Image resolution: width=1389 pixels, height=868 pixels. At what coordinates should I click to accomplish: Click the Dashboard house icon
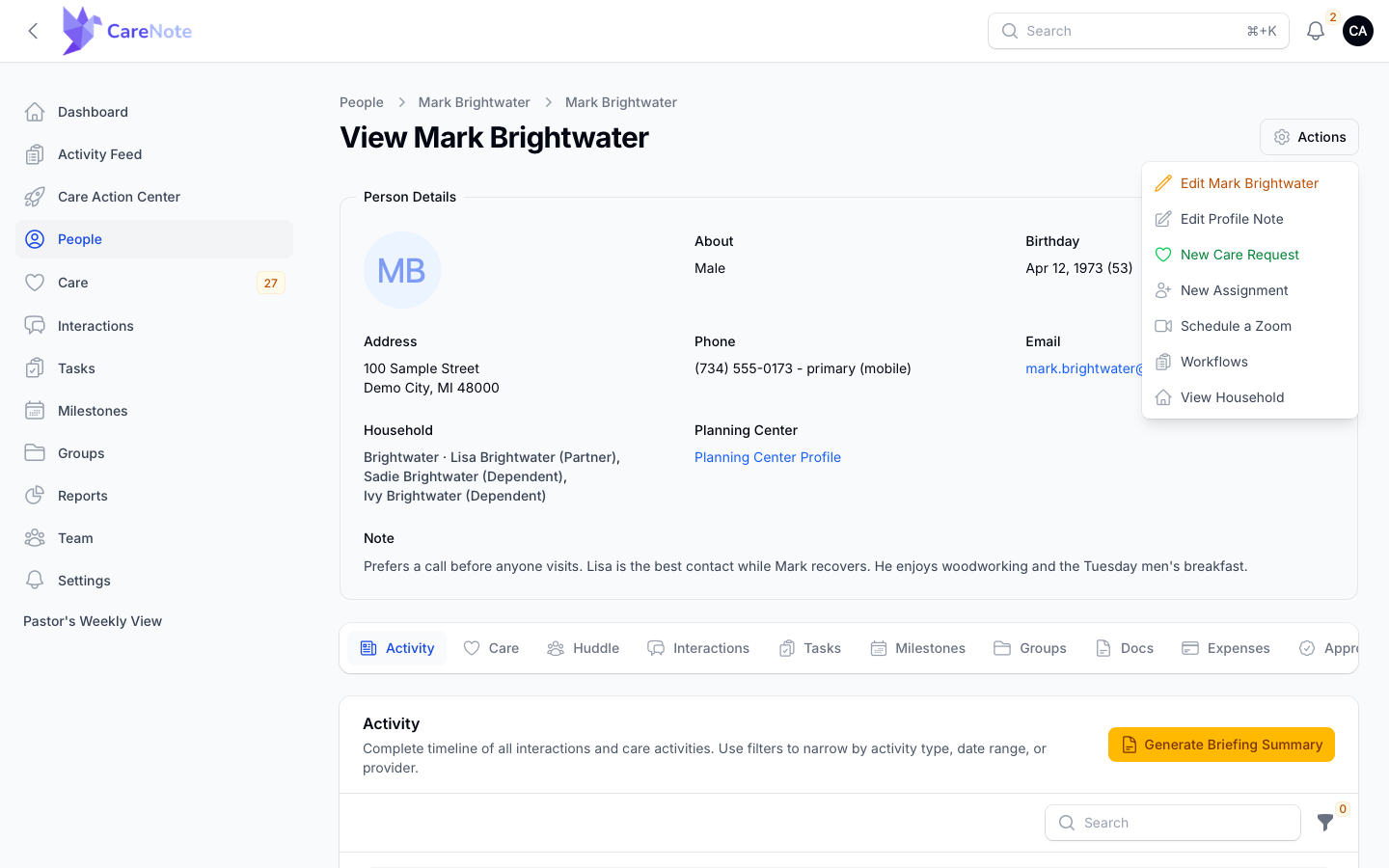click(35, 112)
